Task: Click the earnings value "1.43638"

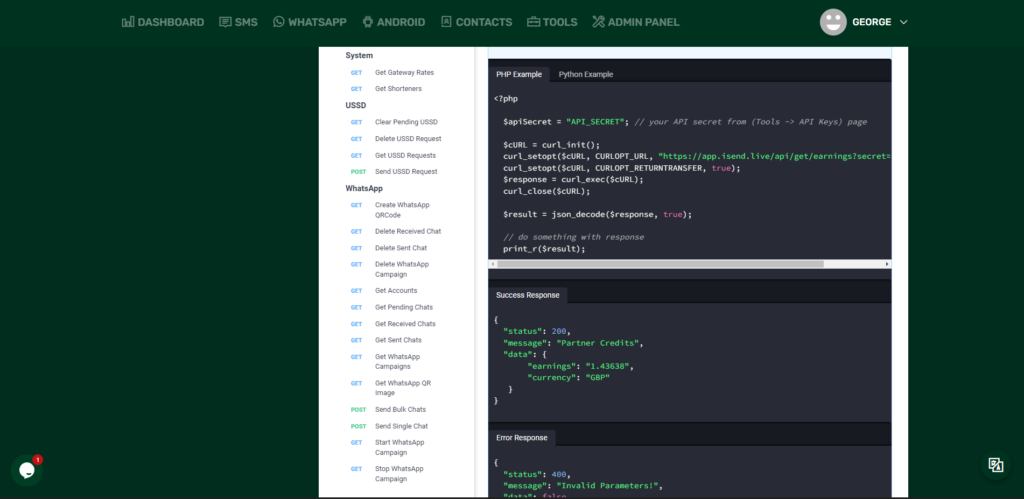Action: (607, 366)
